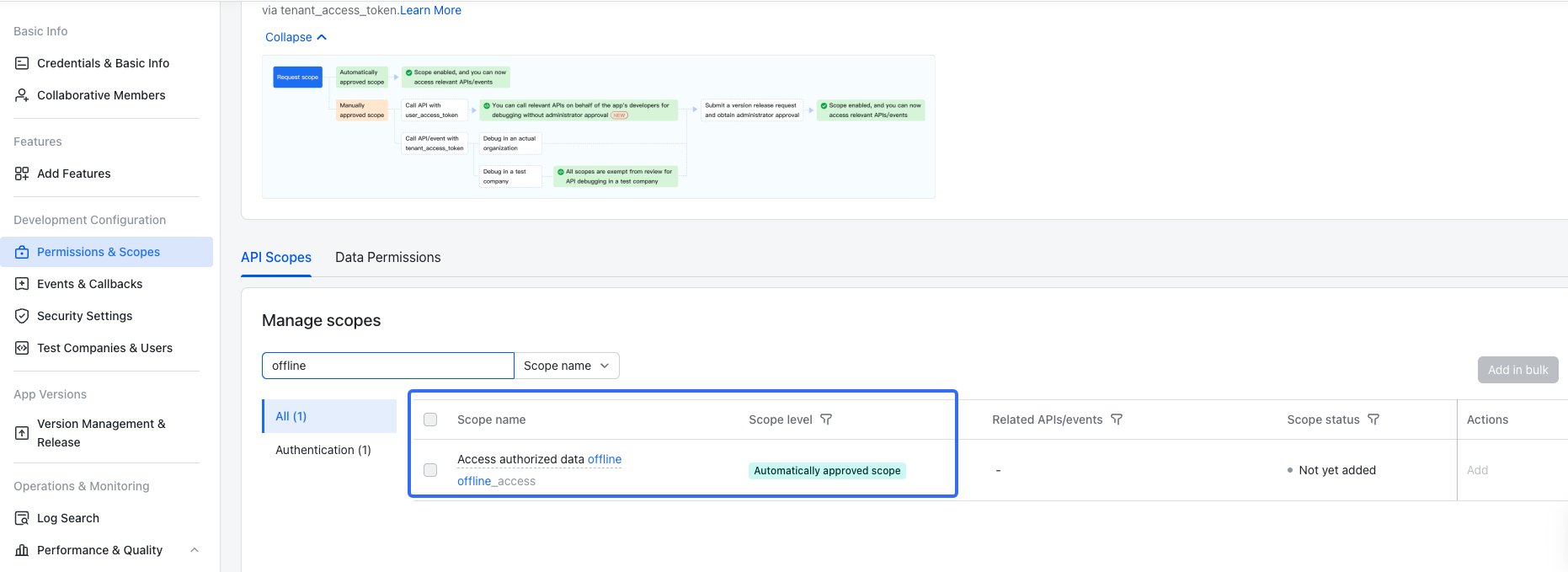This screenshot has height=572, width=1568.
Task: Switch to the Data Permissions tab
Action: pyautogui.click(x=387, y=258)
